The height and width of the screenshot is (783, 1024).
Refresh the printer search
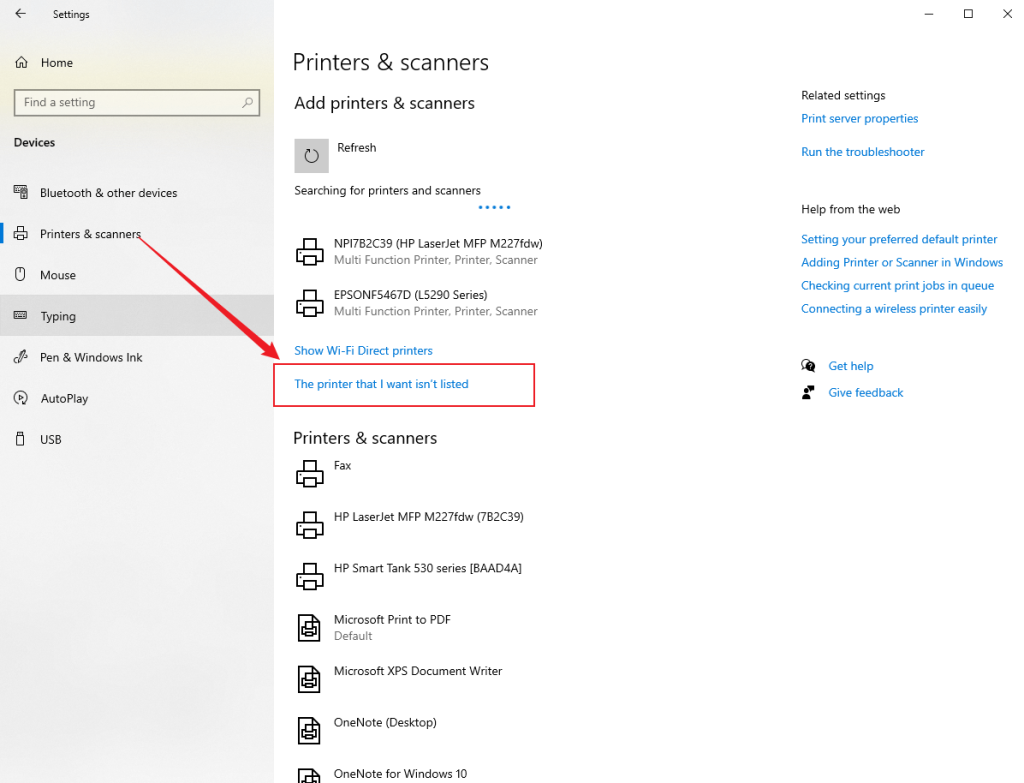click(311, 156)
